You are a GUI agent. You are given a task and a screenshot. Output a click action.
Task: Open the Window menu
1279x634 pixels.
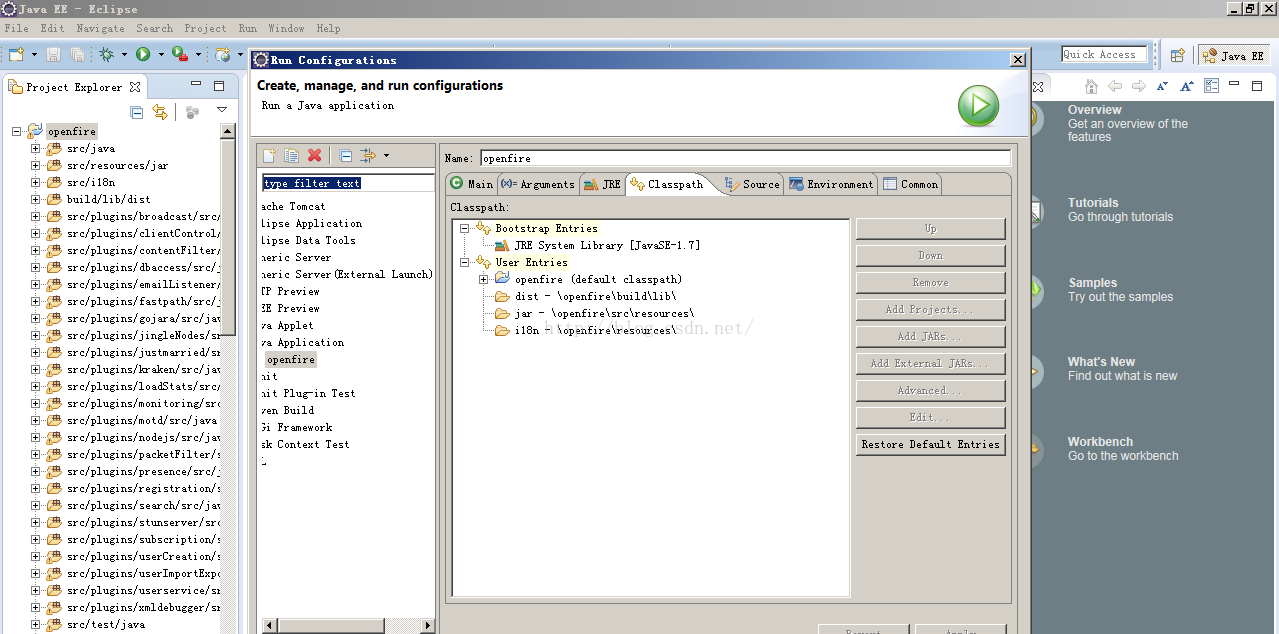point(286,28)
